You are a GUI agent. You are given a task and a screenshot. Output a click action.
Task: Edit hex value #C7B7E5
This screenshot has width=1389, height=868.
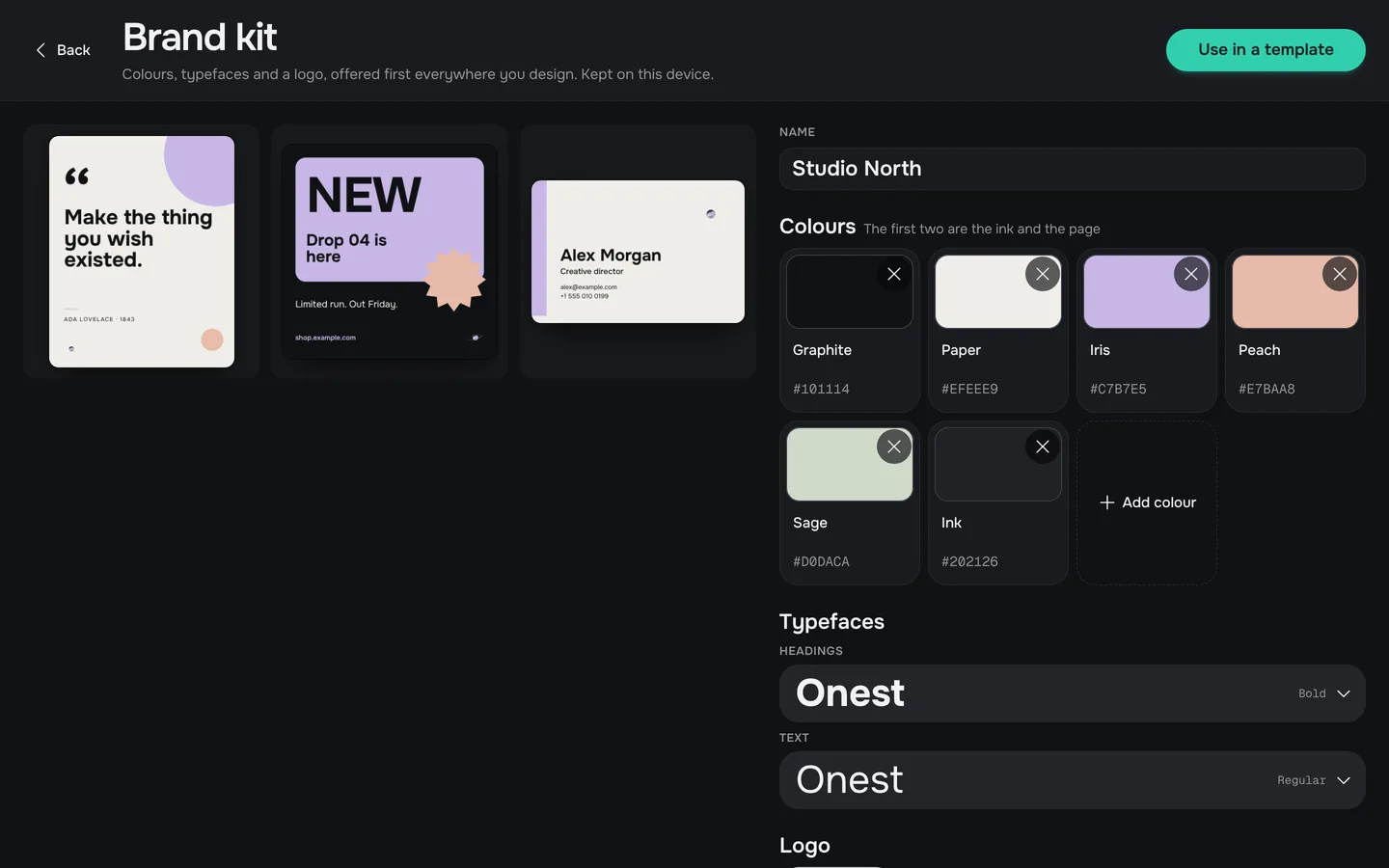pos(1147,389)
